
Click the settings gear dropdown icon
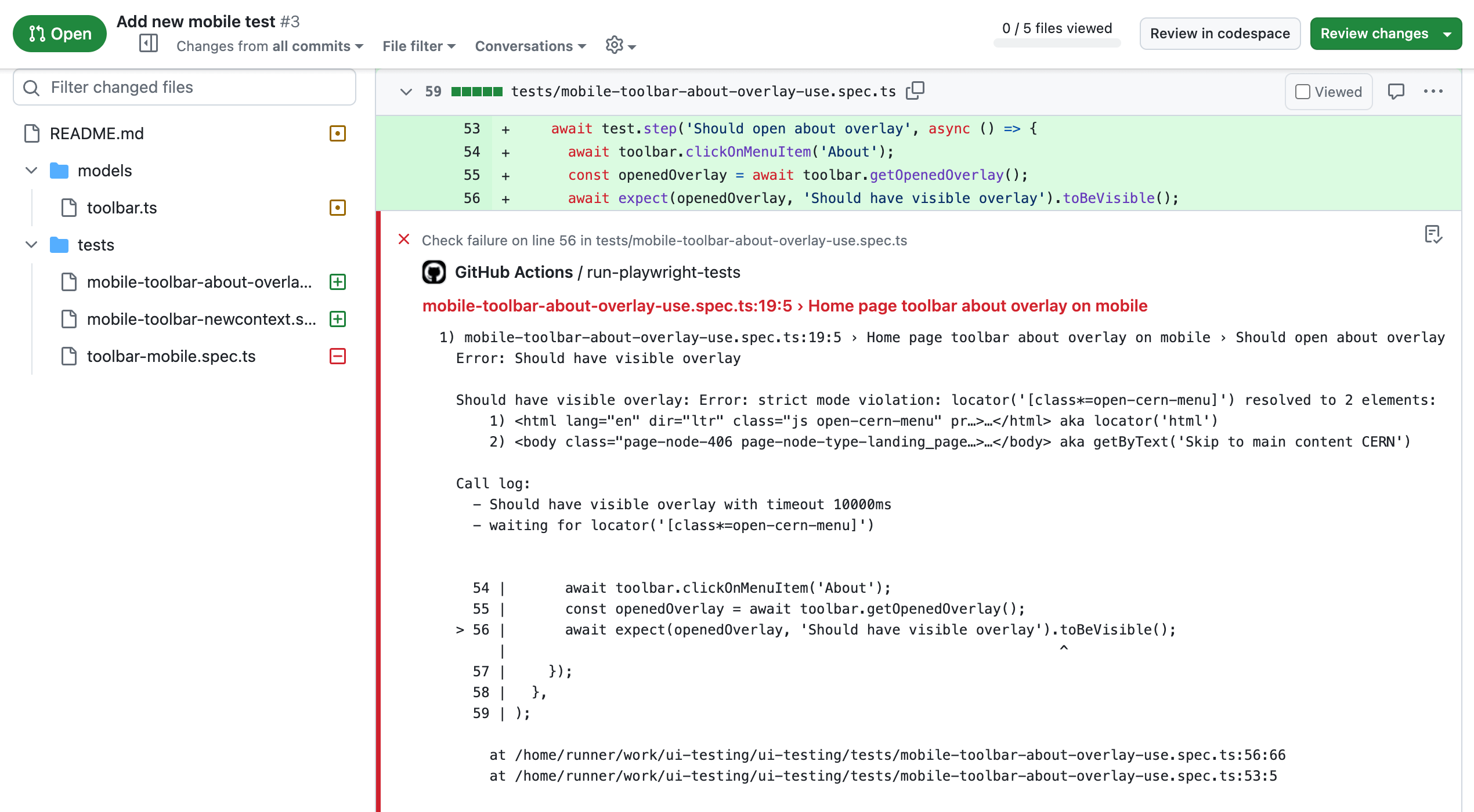(x=620, y=45)
